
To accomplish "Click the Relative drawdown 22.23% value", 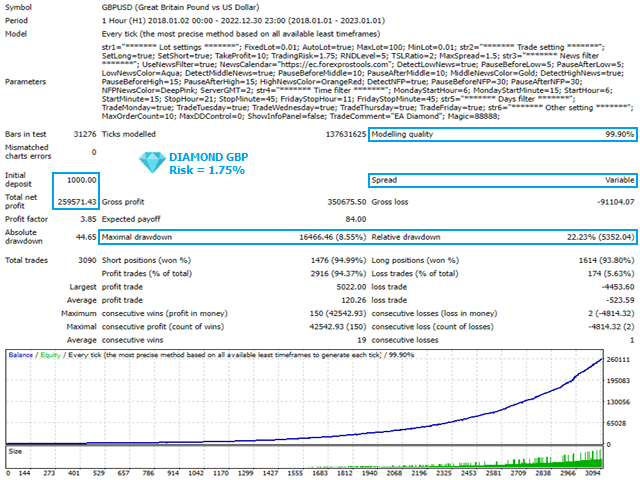I will (x=600, y=237).
